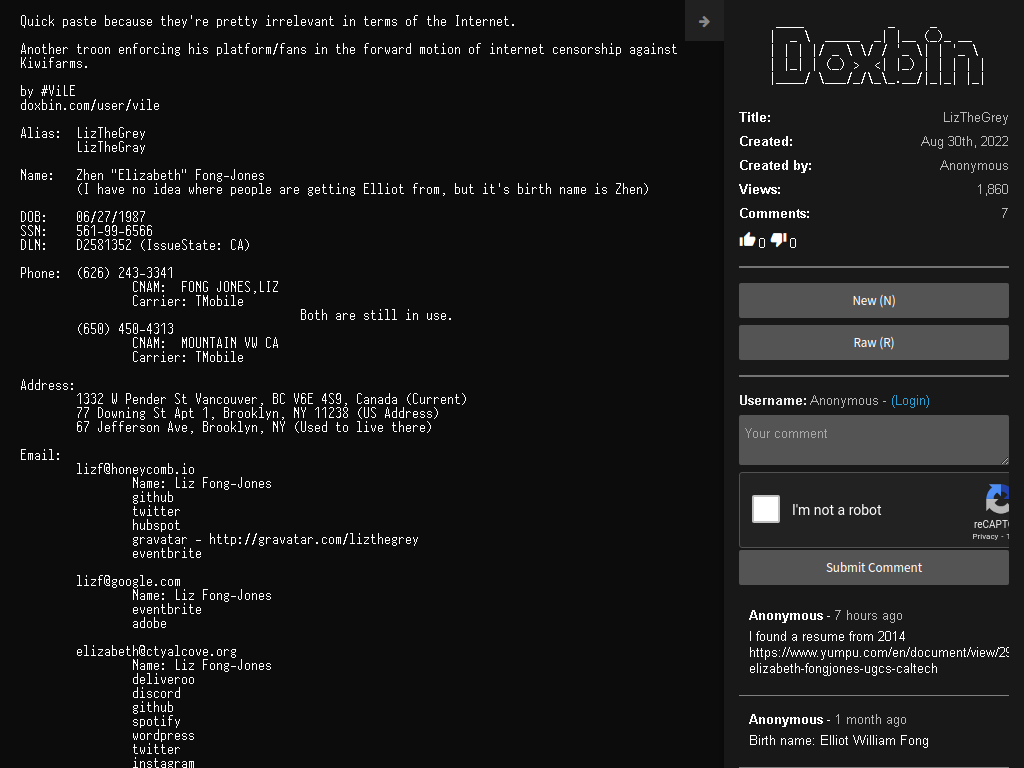Focus the Your comment text area

(874, 440)
